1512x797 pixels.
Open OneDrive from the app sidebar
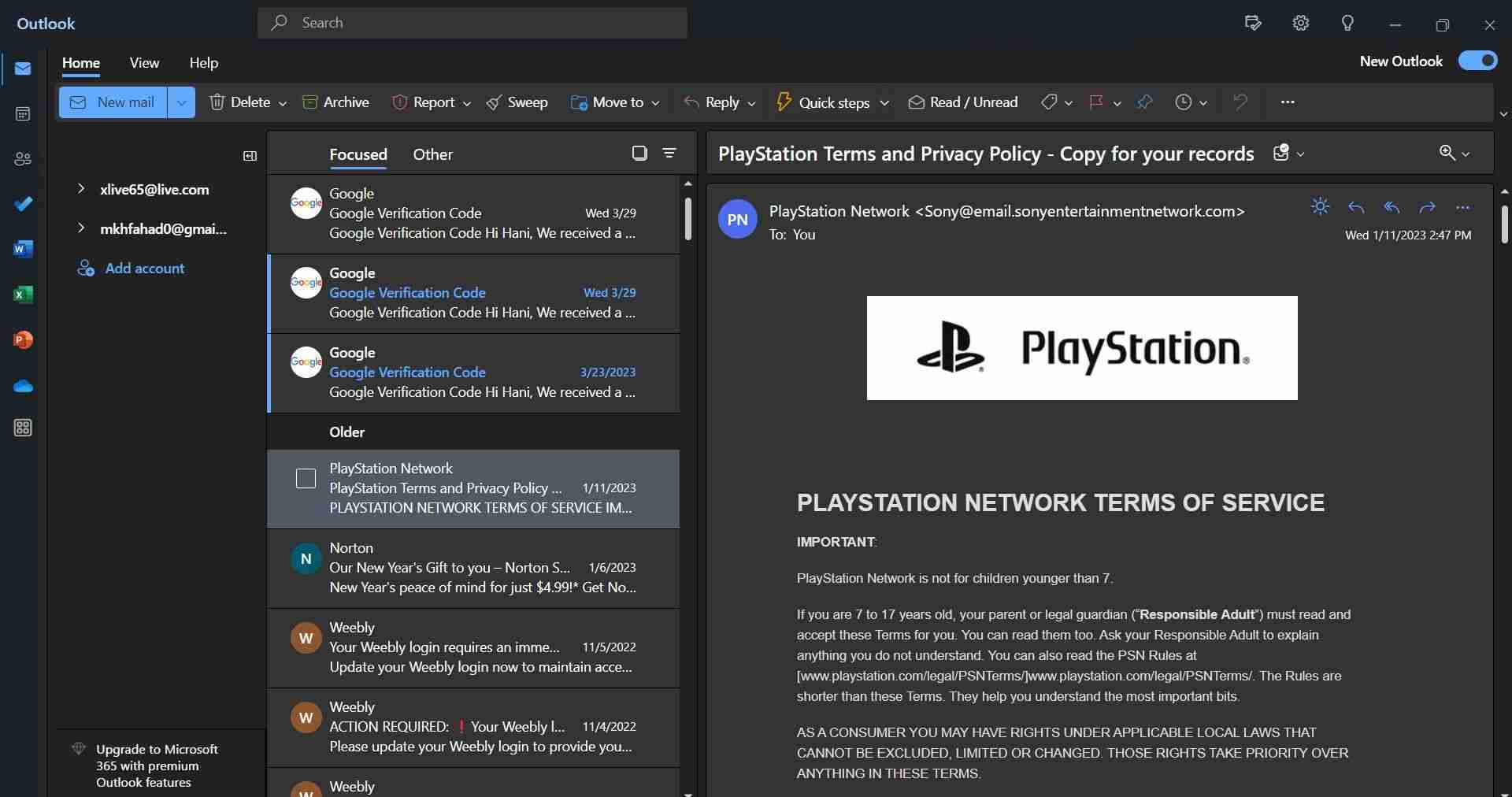point(23,386)
